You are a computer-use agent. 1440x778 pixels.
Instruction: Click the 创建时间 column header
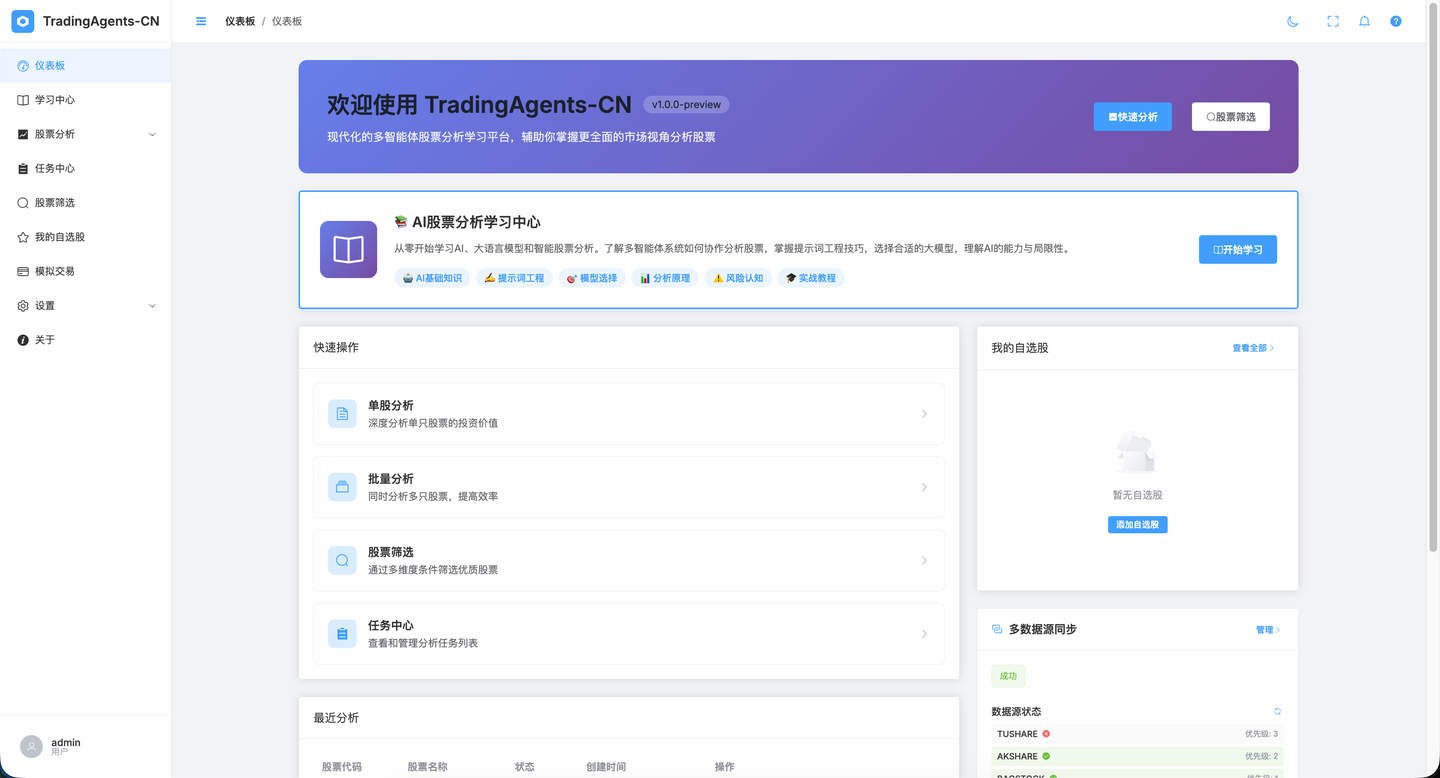click(606, 767)
